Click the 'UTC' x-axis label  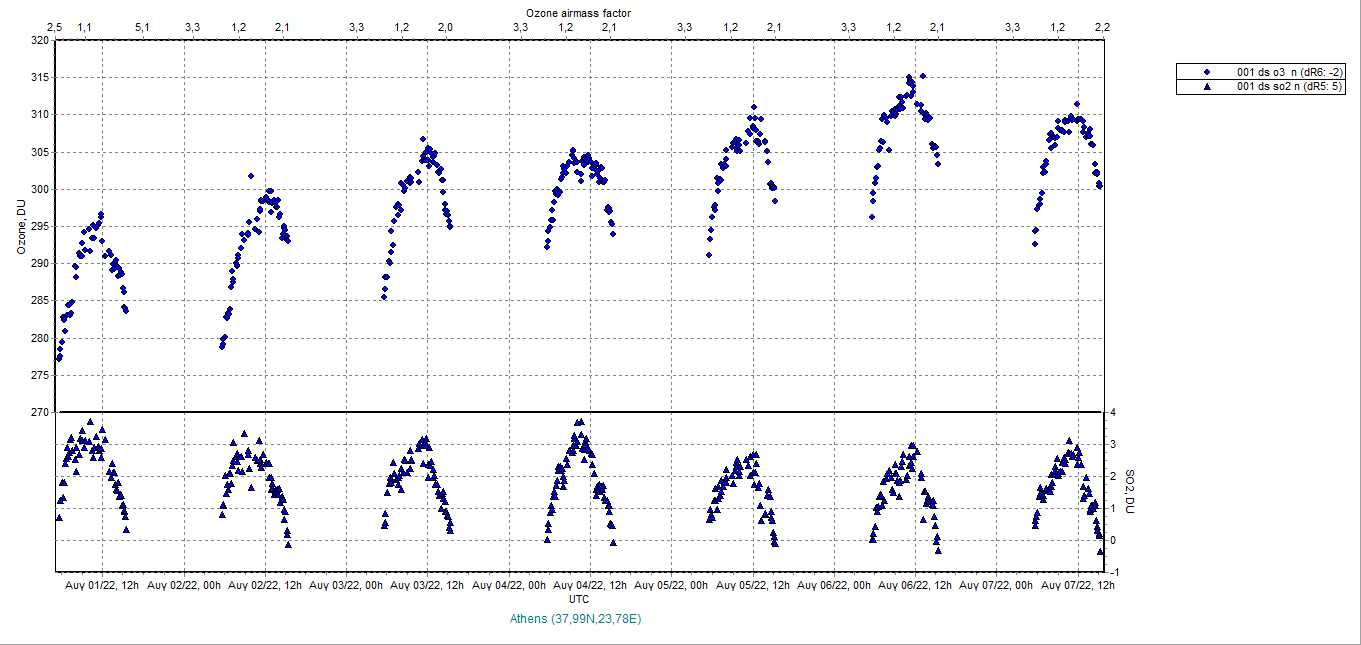coord(578,598)
